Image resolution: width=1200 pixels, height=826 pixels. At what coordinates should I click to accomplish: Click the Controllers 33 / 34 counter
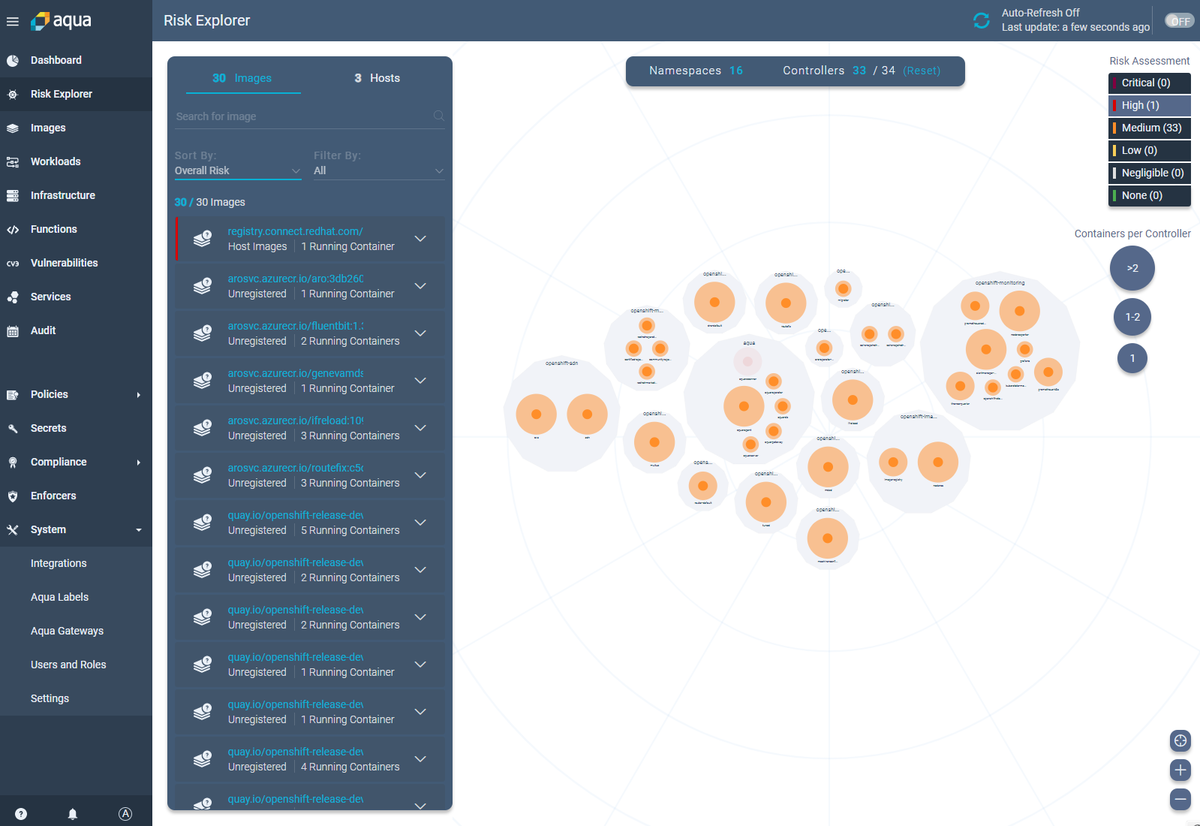(839, 71)
